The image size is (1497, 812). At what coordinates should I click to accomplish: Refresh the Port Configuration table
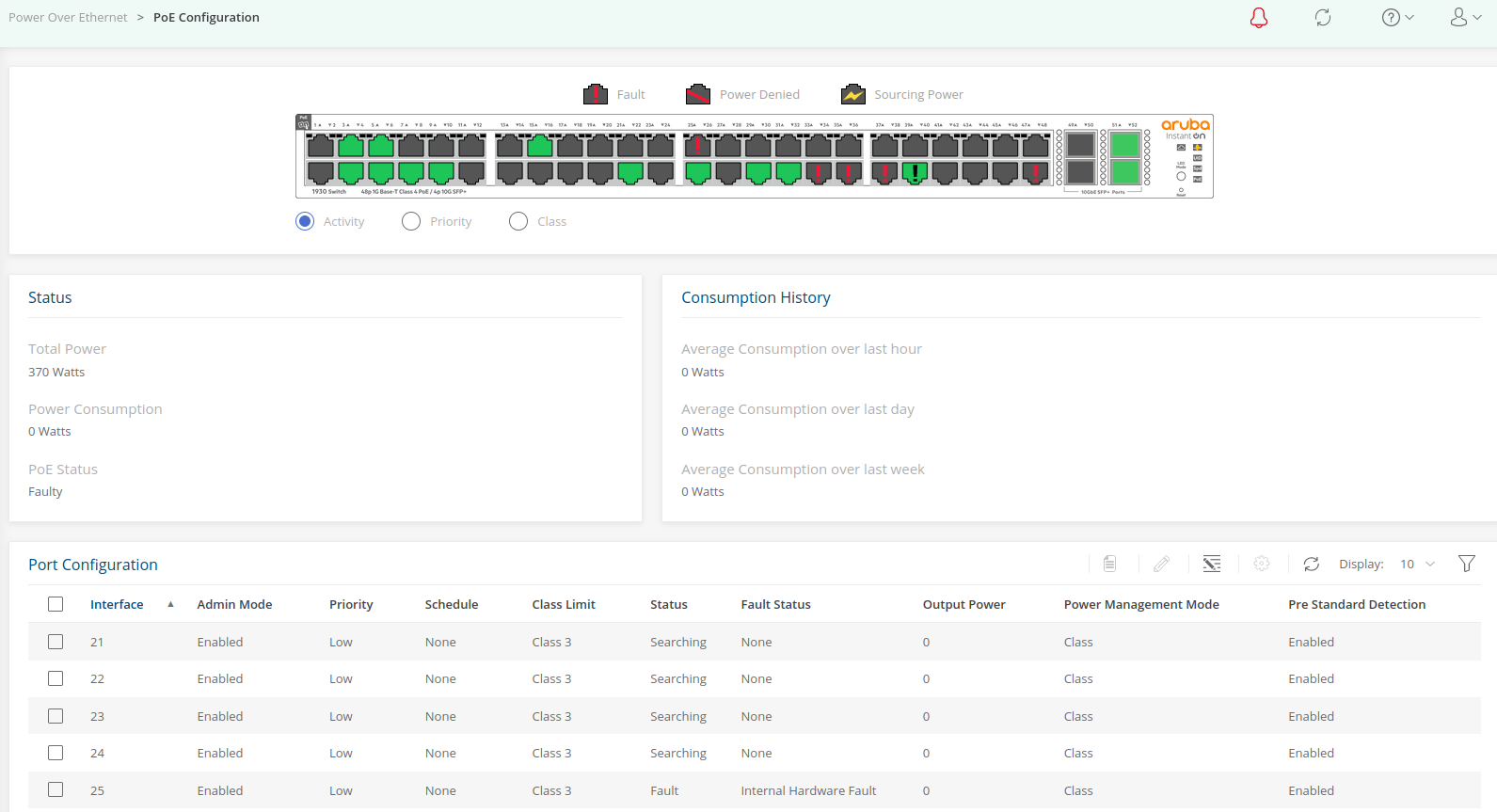click(1311, 564)
